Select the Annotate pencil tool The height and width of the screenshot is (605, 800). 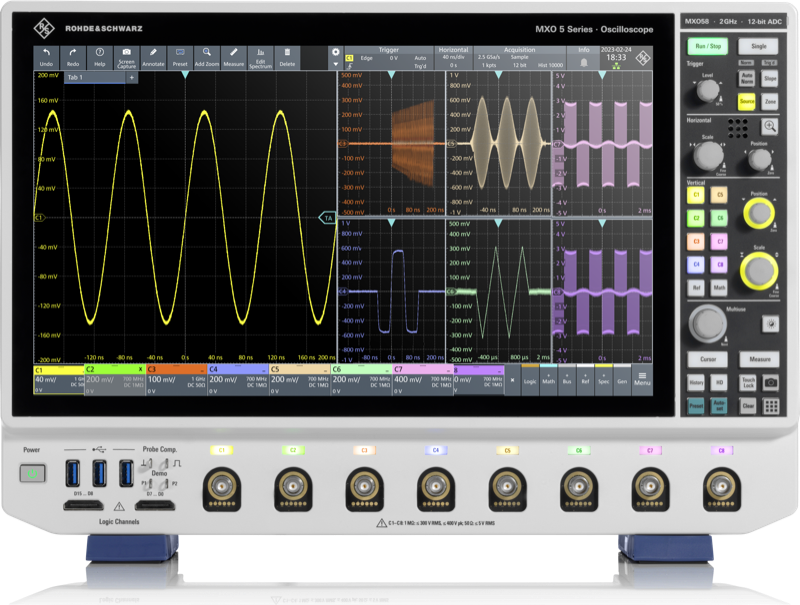click(153, 56)
